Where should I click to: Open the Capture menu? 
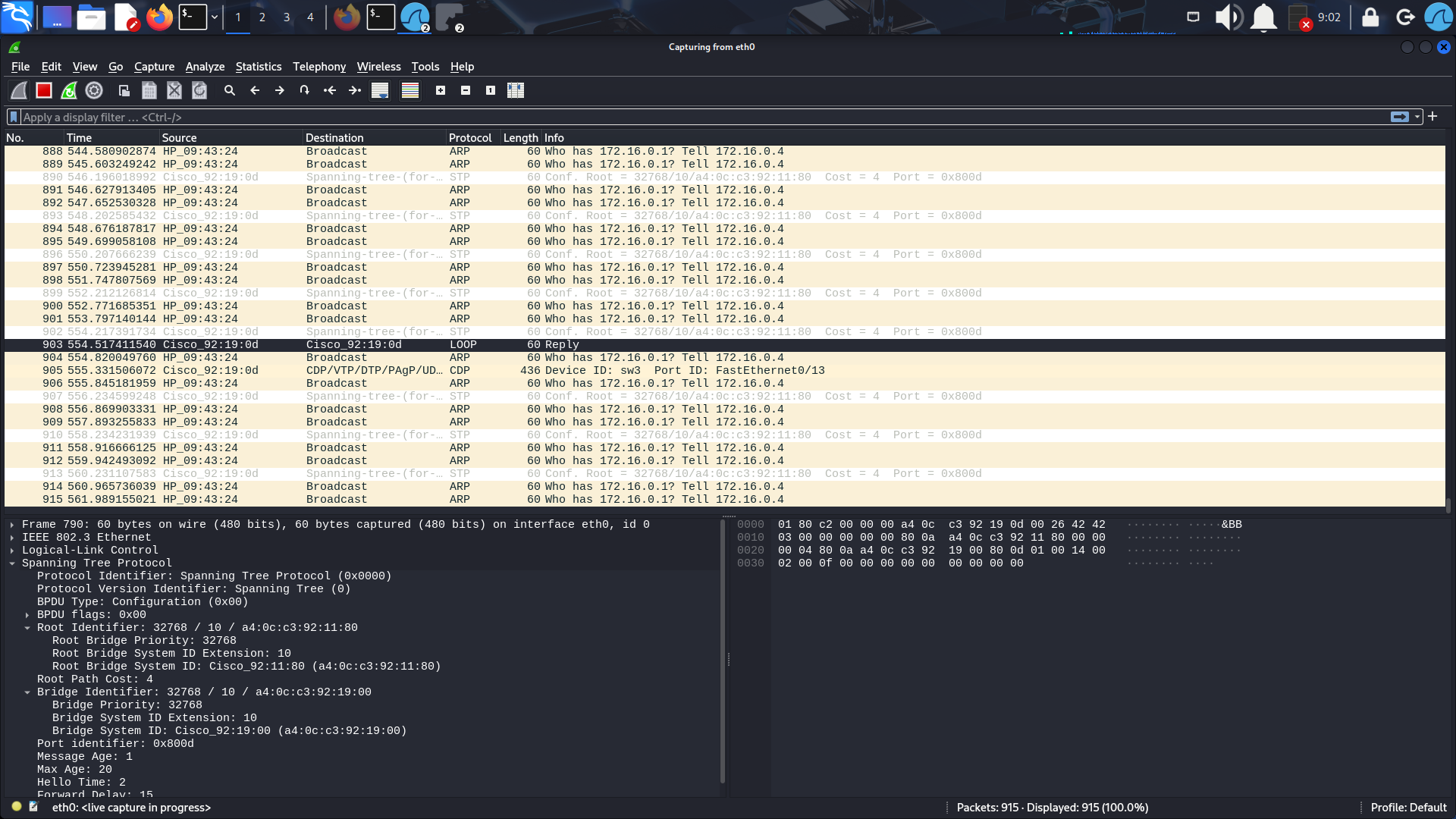[x=154, y=67]
